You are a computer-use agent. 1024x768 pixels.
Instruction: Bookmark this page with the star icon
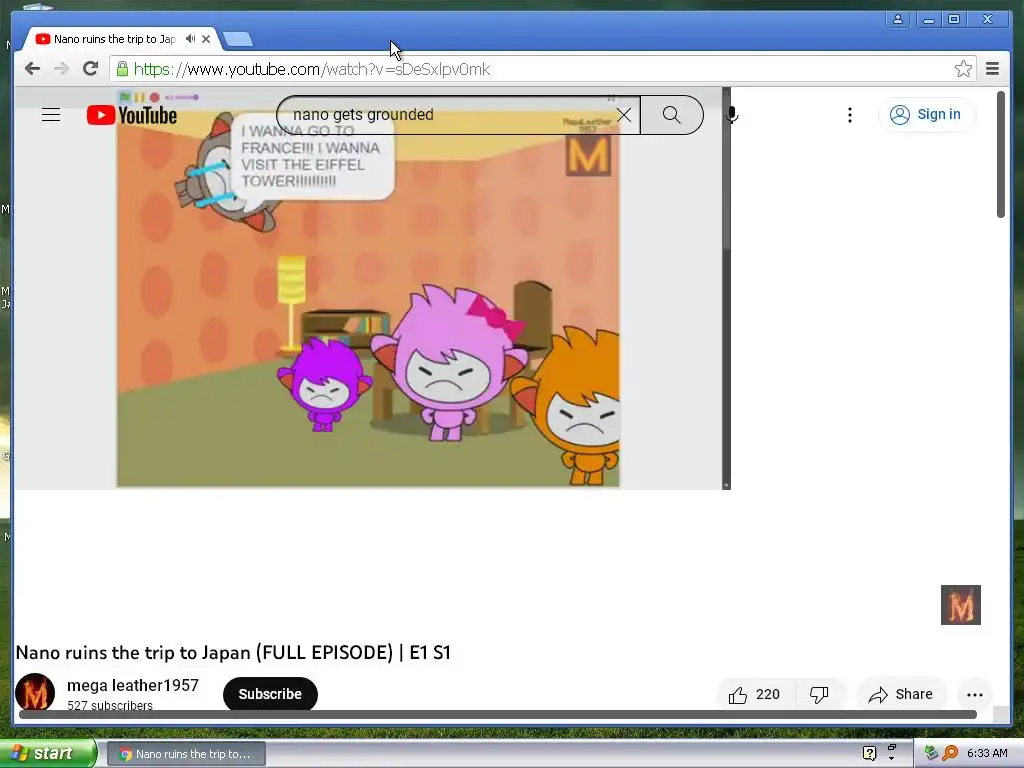coord(963,69)
